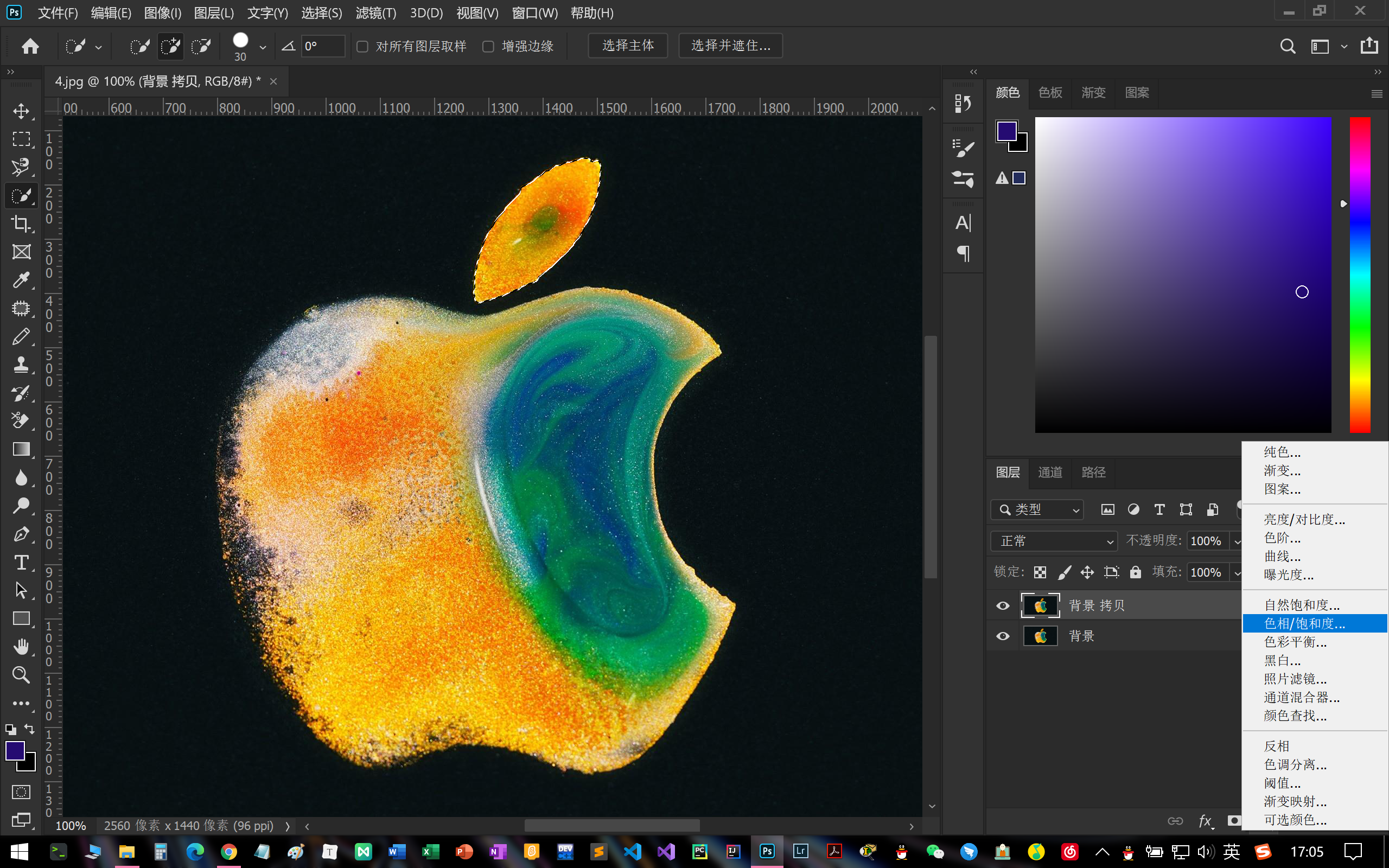This screenshot has width=1389, height=868.
Task: Click the Home icon in options bar
Action: [30, 46]
